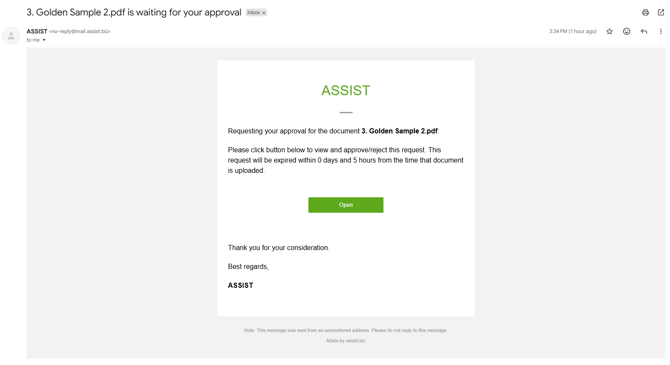
Task: Print this email with the printer icon
Action: (645, 12)
